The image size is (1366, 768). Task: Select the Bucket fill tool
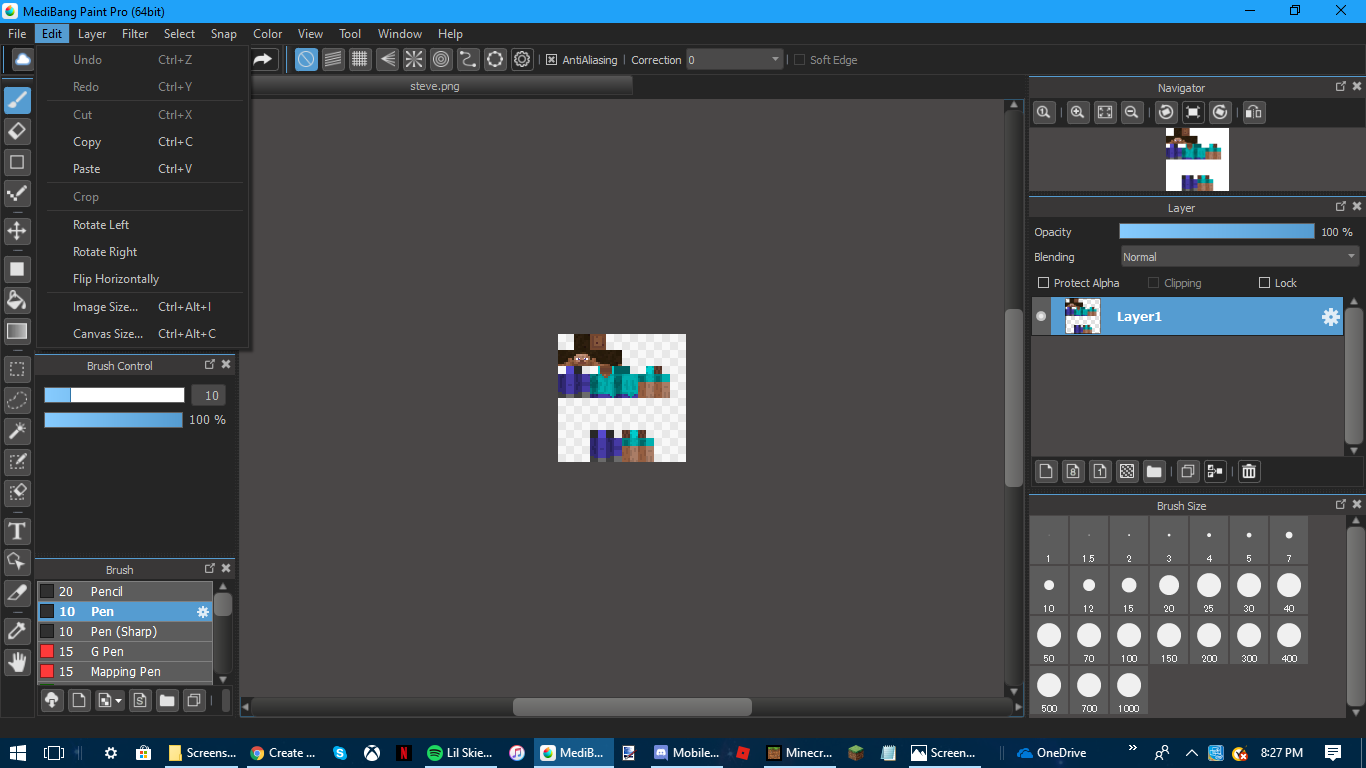pos(17,300)
